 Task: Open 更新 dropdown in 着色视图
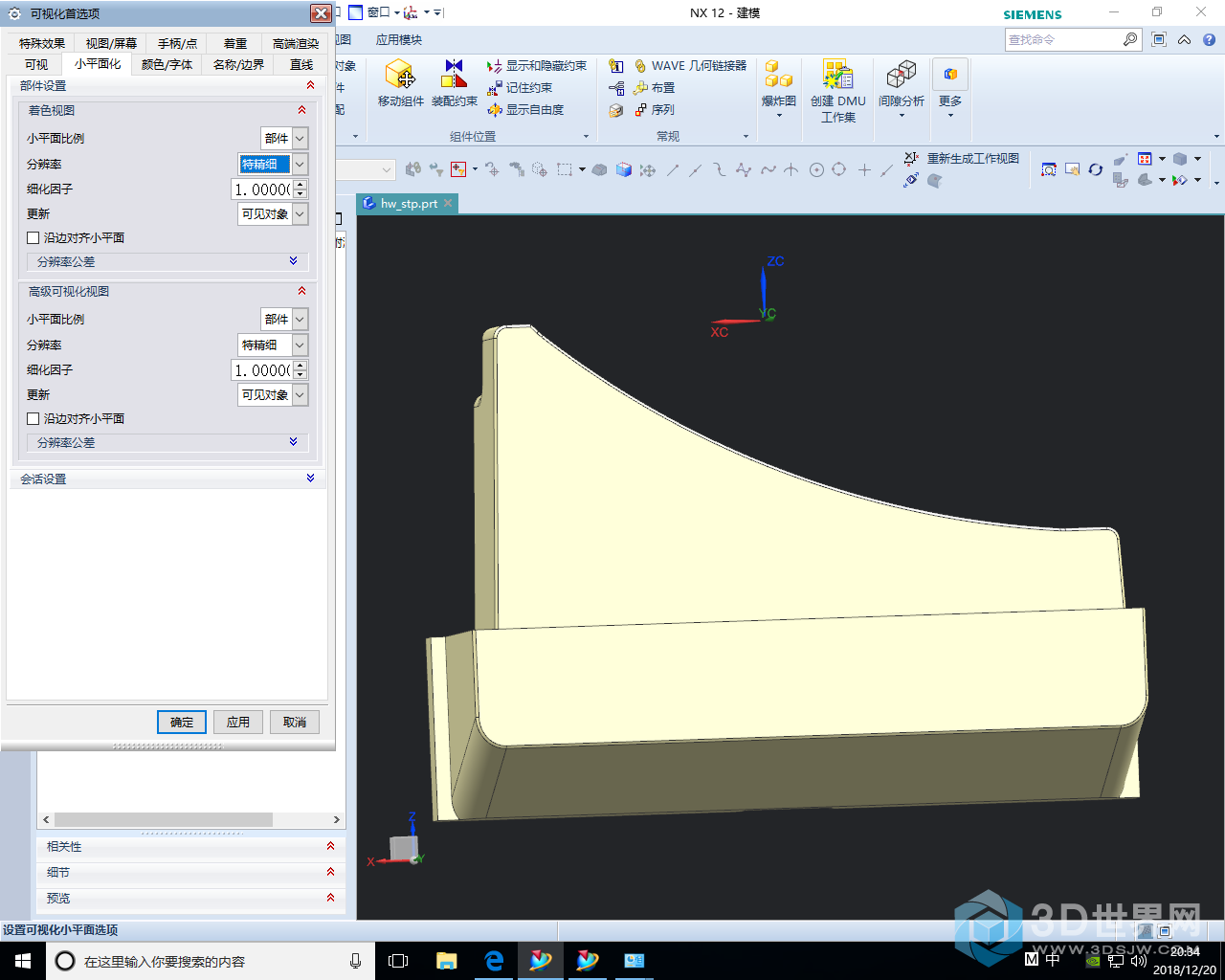click(300, 214)
